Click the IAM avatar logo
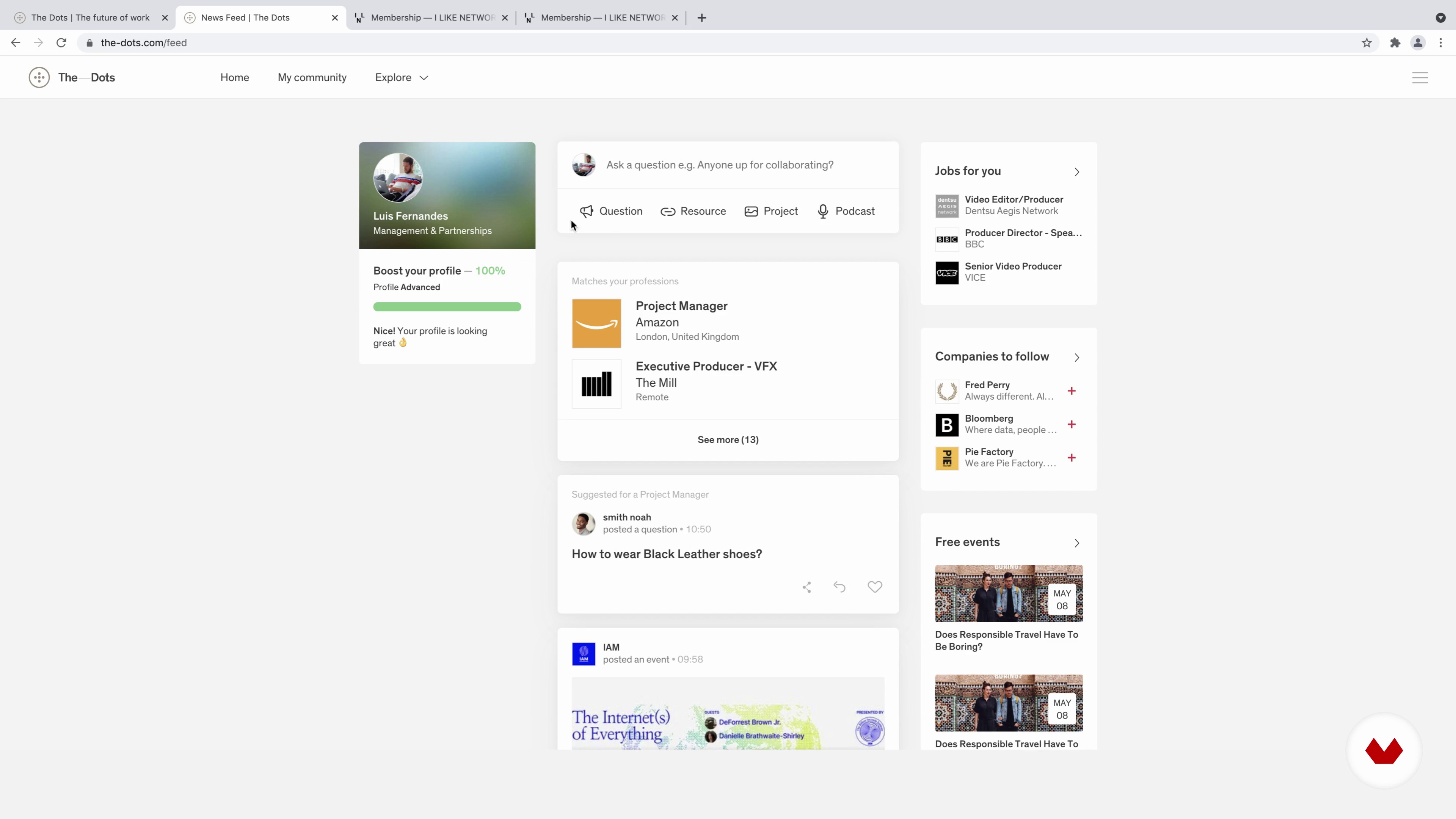Viewport: 1456px width, 819px height. (583, 654)
